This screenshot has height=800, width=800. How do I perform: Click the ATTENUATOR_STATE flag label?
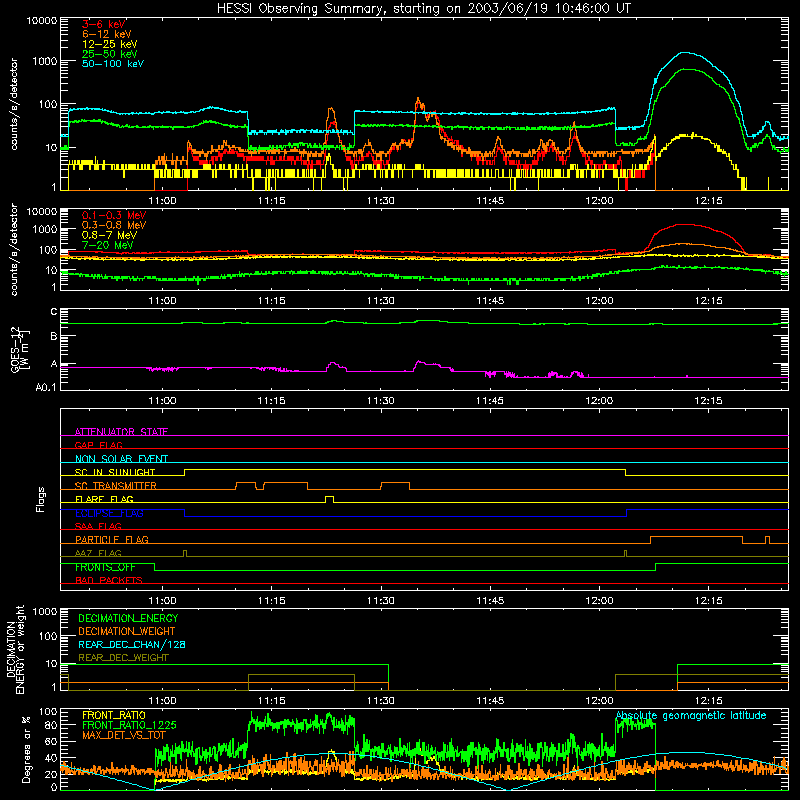coord(121,432)
